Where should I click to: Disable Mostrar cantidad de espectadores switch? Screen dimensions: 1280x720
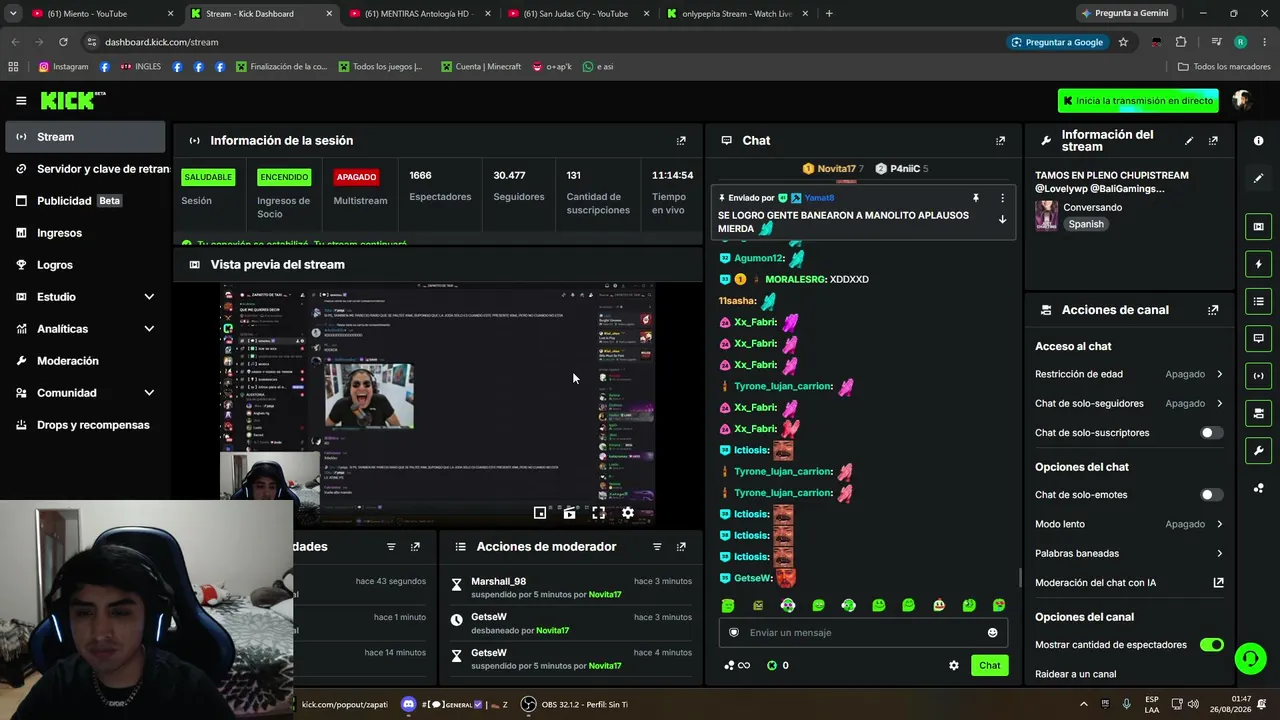coord(1211,645)
